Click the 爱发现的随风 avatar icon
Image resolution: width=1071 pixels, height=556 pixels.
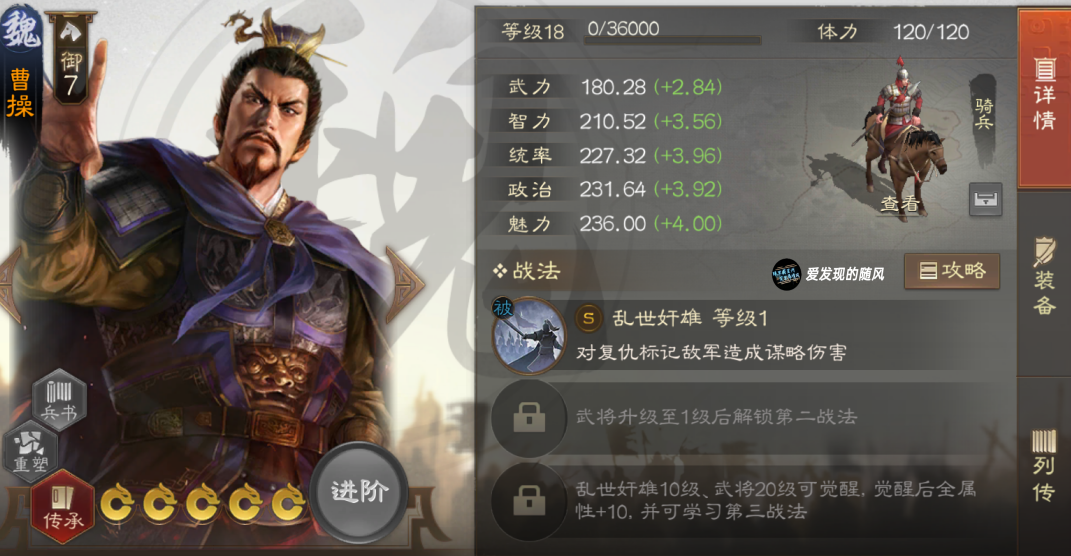785,275
